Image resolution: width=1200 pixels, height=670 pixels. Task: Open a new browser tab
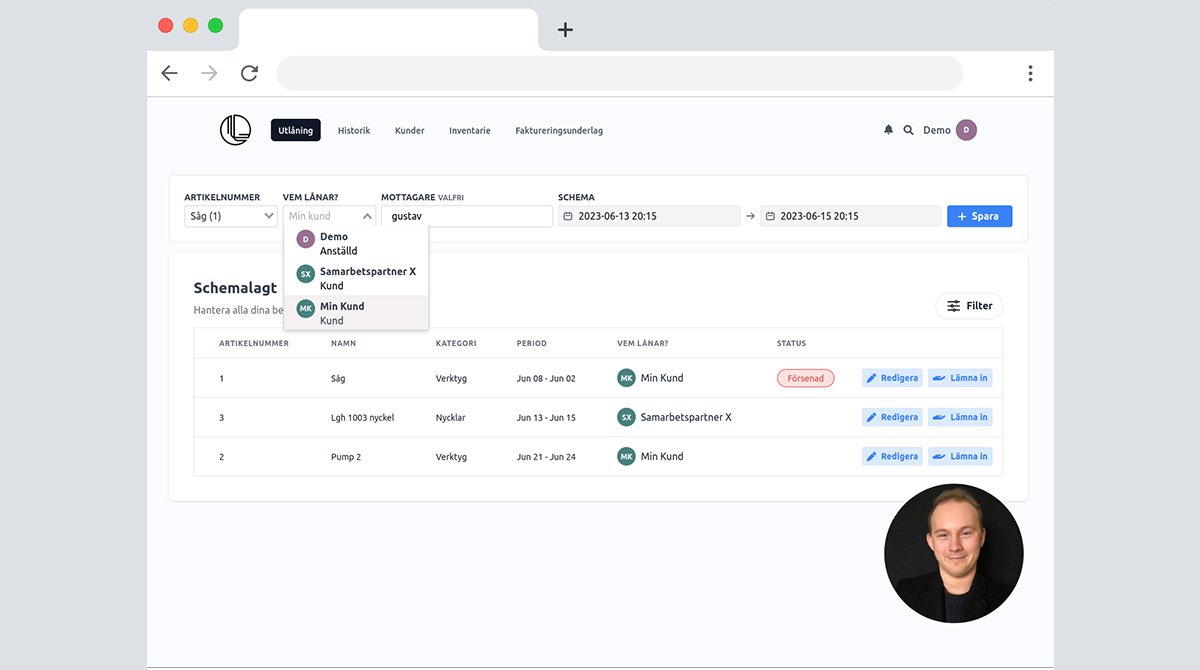tap(565, 30)
